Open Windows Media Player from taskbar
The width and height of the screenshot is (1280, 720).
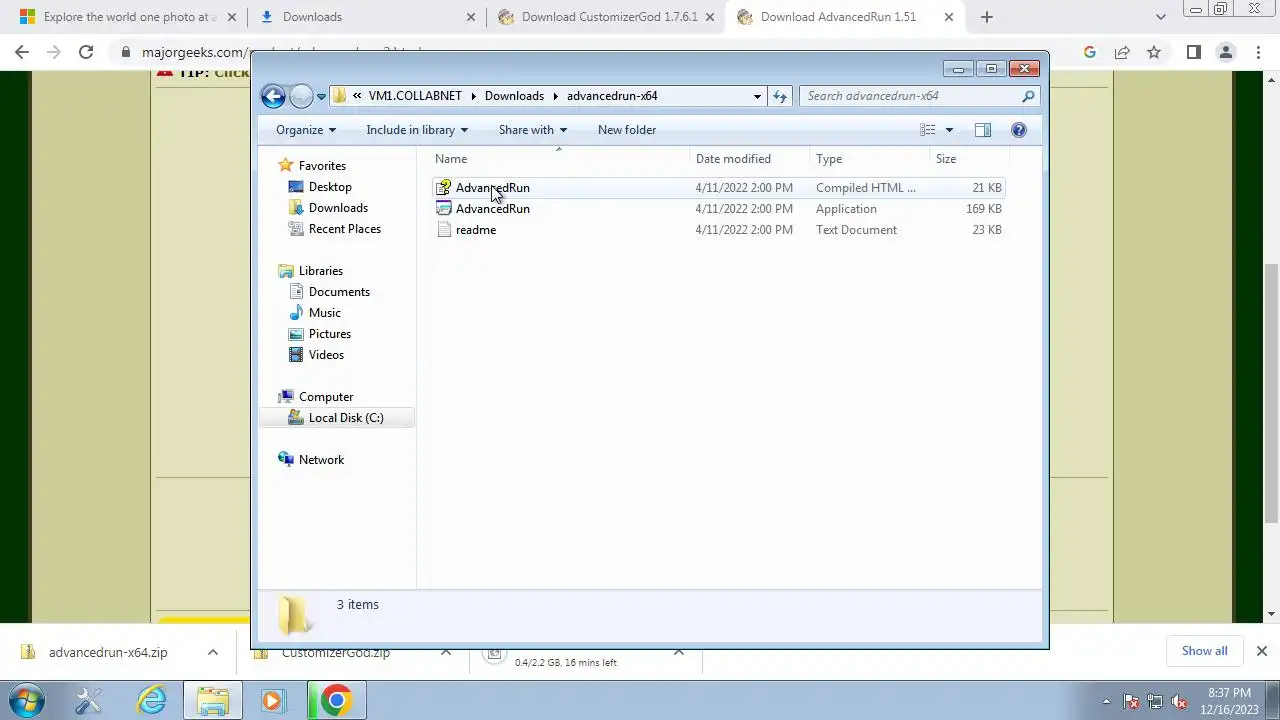(x=272, y=701)
